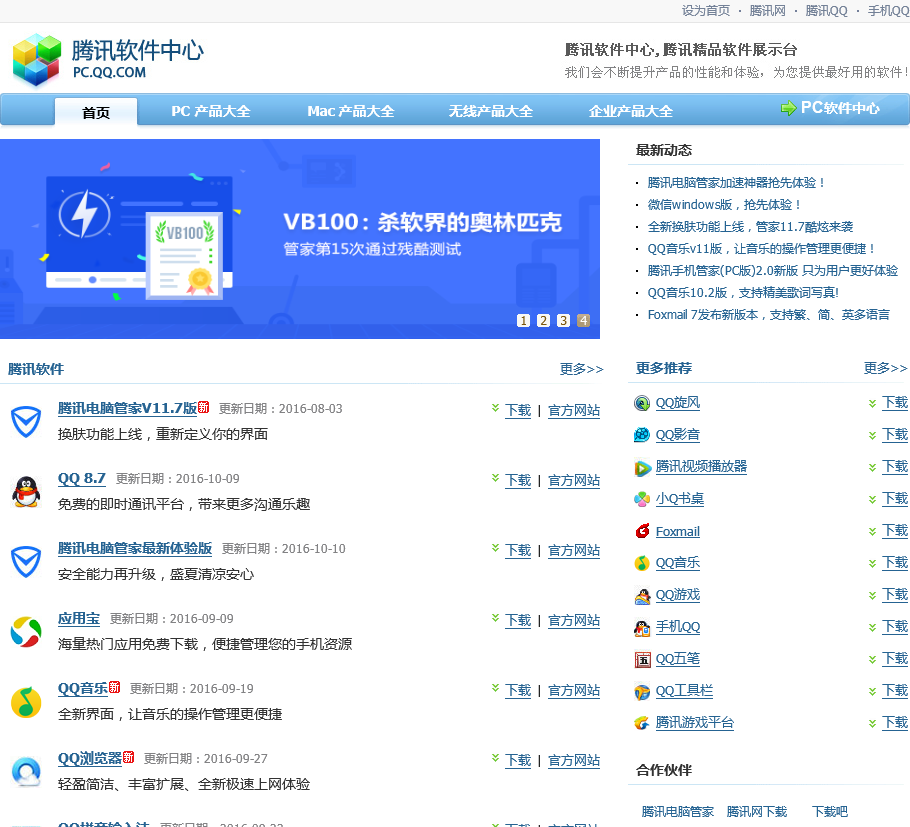
Task: Open news 微信windows版，抢先体验！
Action: tap(724, 205)
